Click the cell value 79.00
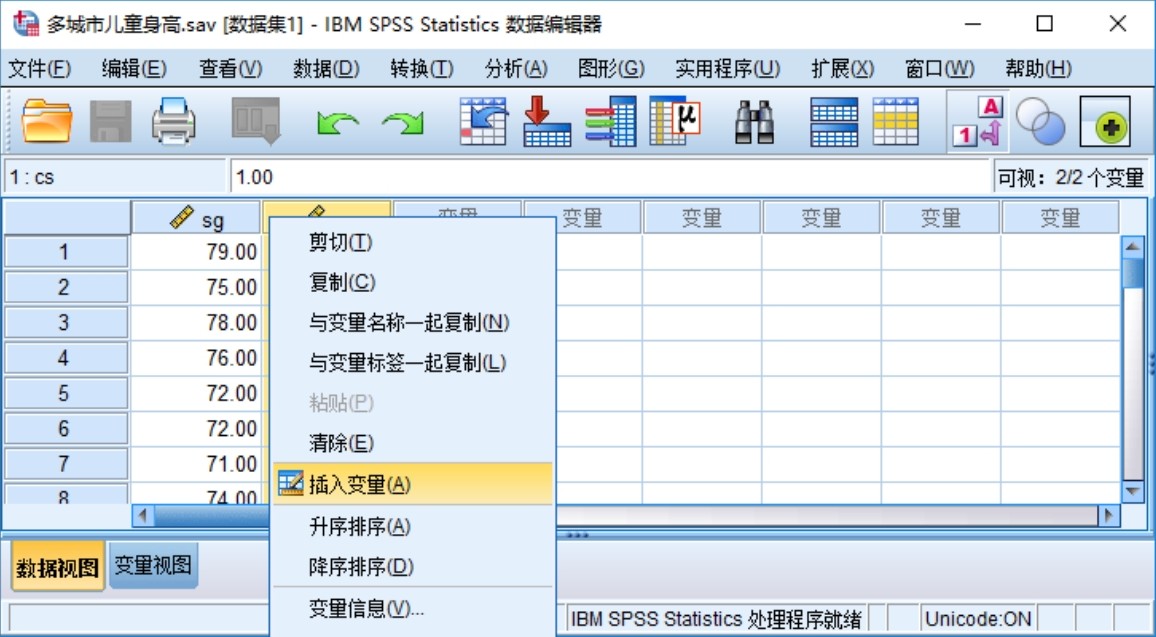The width and height of the screenshot is (1156, 637). point(196,252)
